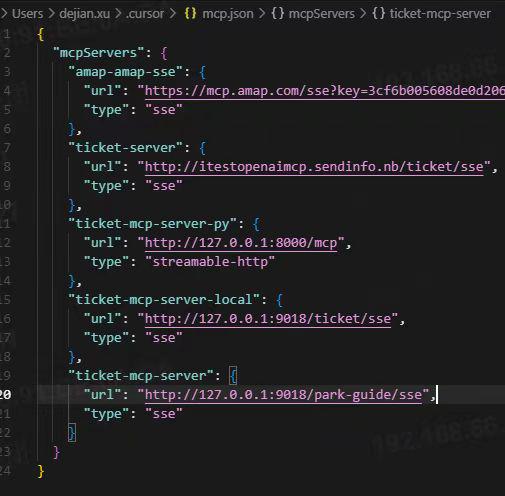The width and height of the screenshot is (505, 496).
Task: Click the "url" key on line 20
Action: pyautogui.click(x=102, y=395)
